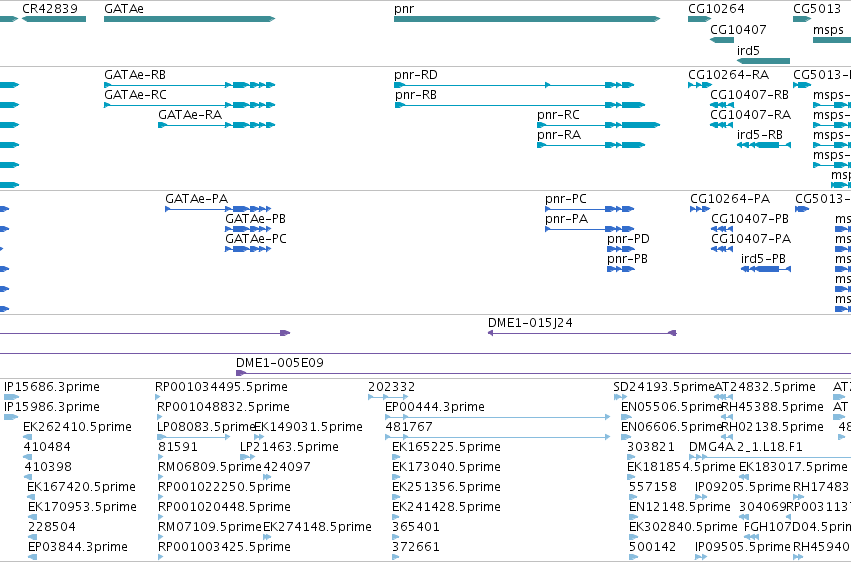Click the CG10407-PA protein label

click(751, 239)
